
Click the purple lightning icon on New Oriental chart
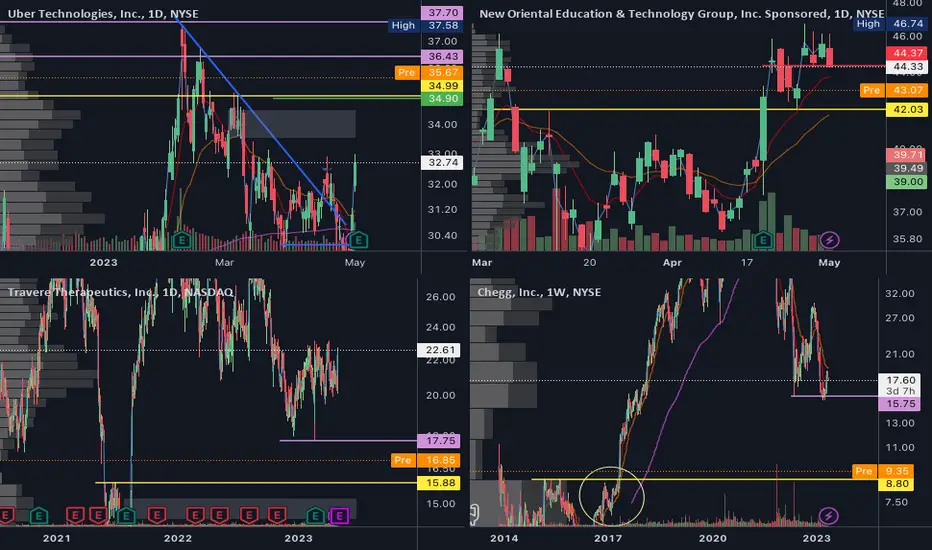pyautogui.click(x=830, y=240)
